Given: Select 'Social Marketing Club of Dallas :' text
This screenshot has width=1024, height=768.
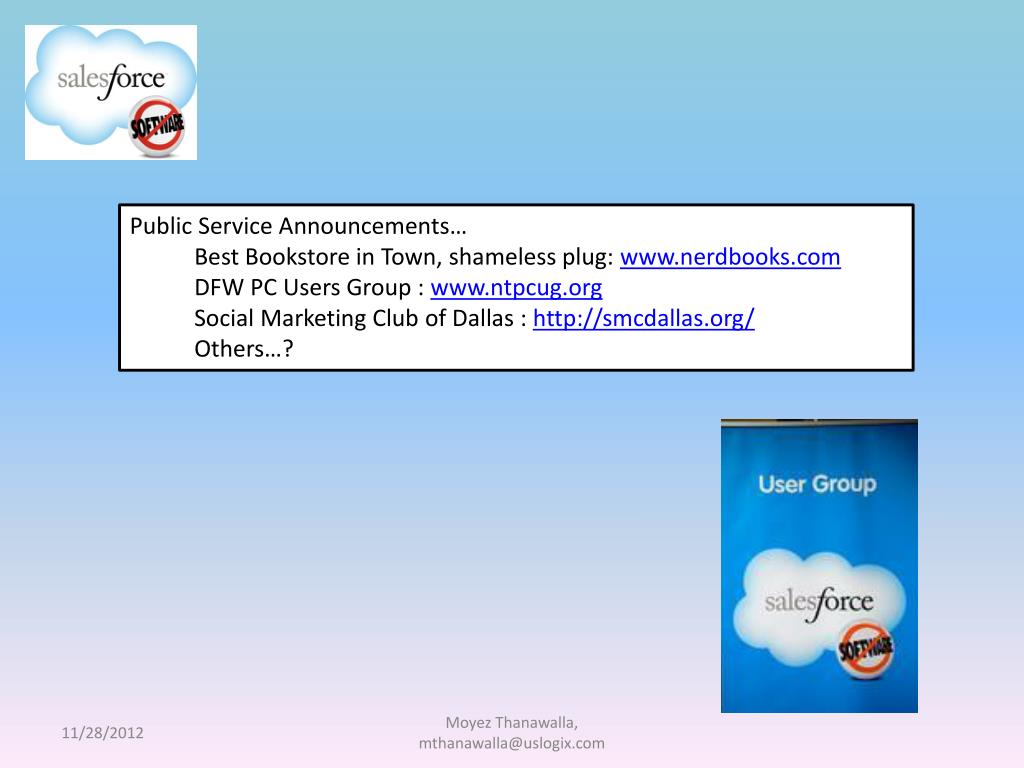Looking at the screenshot, I should pos(360,319).
